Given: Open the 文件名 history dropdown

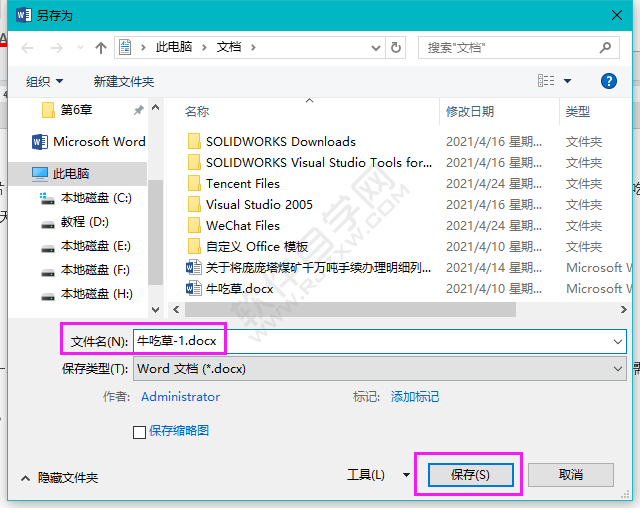Looking at the screenshot, I should (x=618, y=342).
